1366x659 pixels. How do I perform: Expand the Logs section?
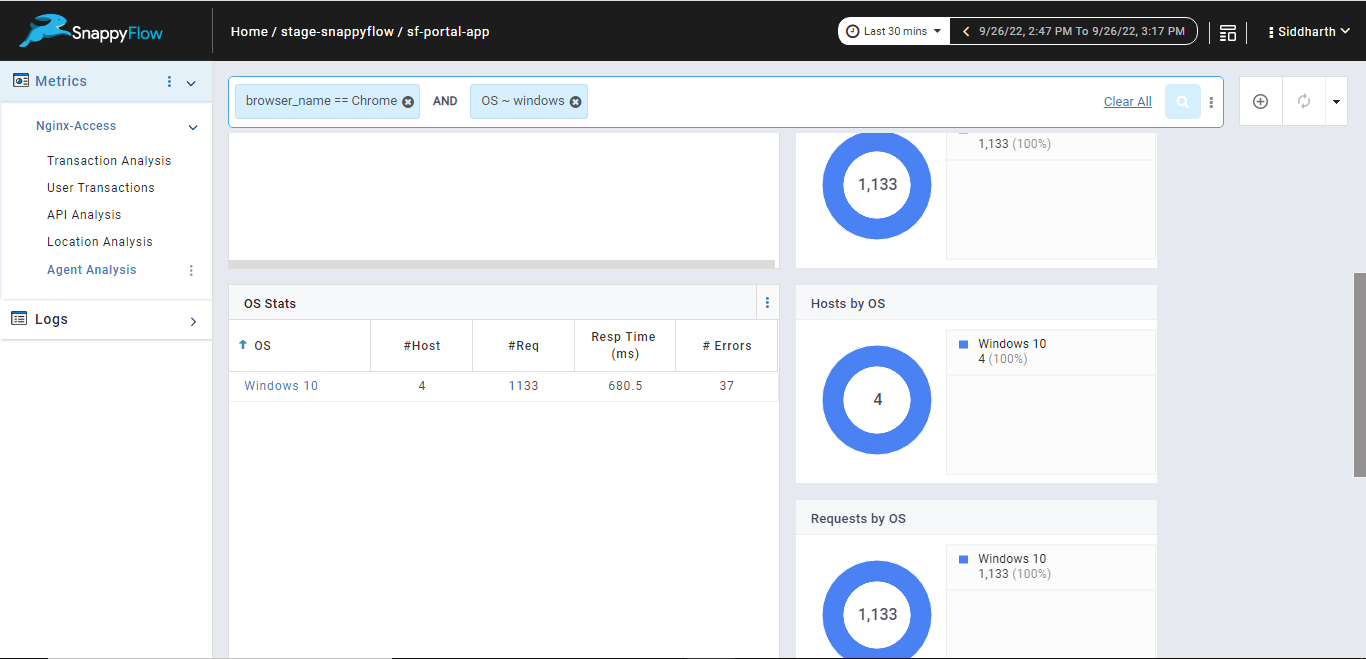point(193,321)
